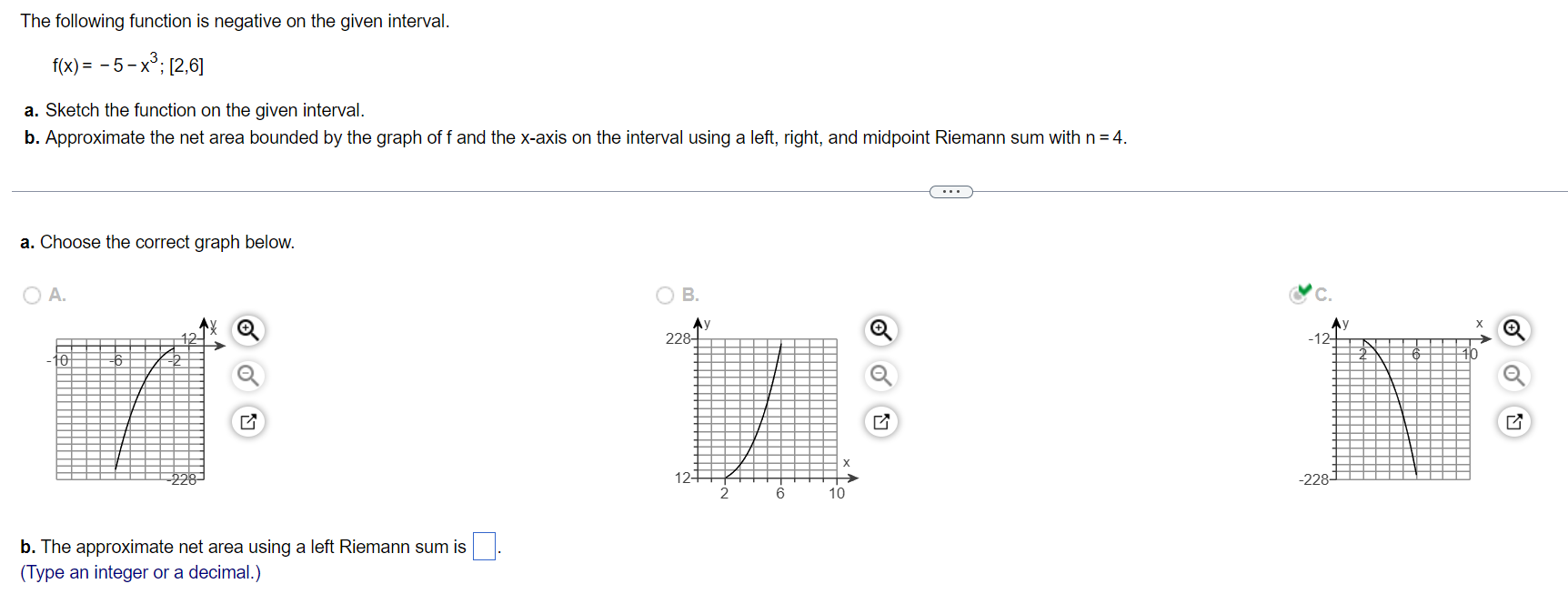Click the left Riemann sum answer box
This screenshot has width=1568, height=604.
point(484,547)
